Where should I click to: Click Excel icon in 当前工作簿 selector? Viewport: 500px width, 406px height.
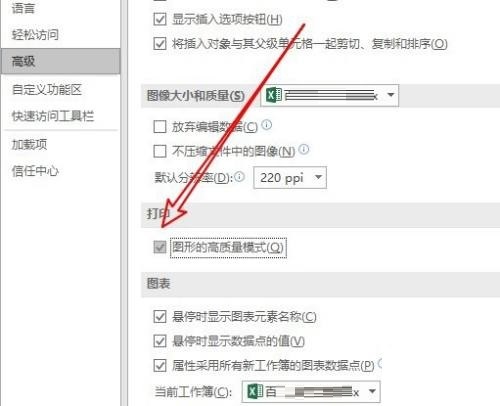[256, 391]
